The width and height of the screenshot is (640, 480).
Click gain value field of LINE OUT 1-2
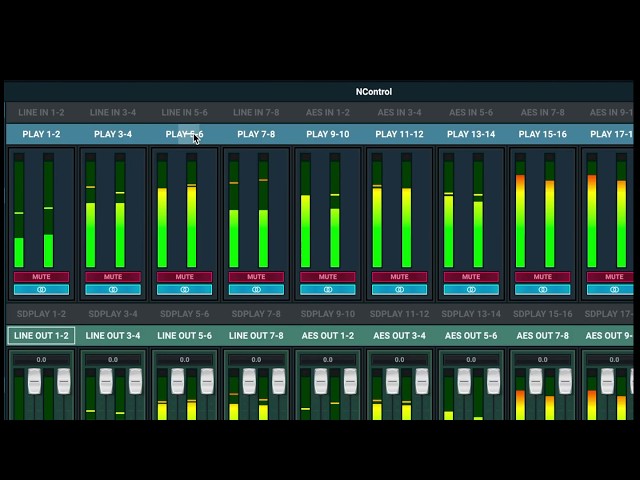[x=41, y=360]
